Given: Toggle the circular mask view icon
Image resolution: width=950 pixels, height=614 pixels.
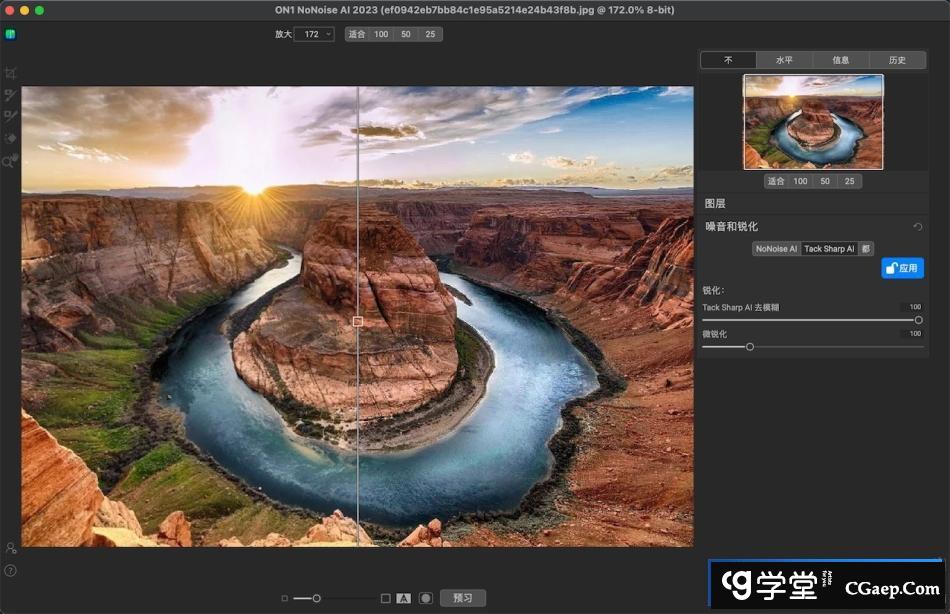Looking at the screenshot, I should click(425, 598).
